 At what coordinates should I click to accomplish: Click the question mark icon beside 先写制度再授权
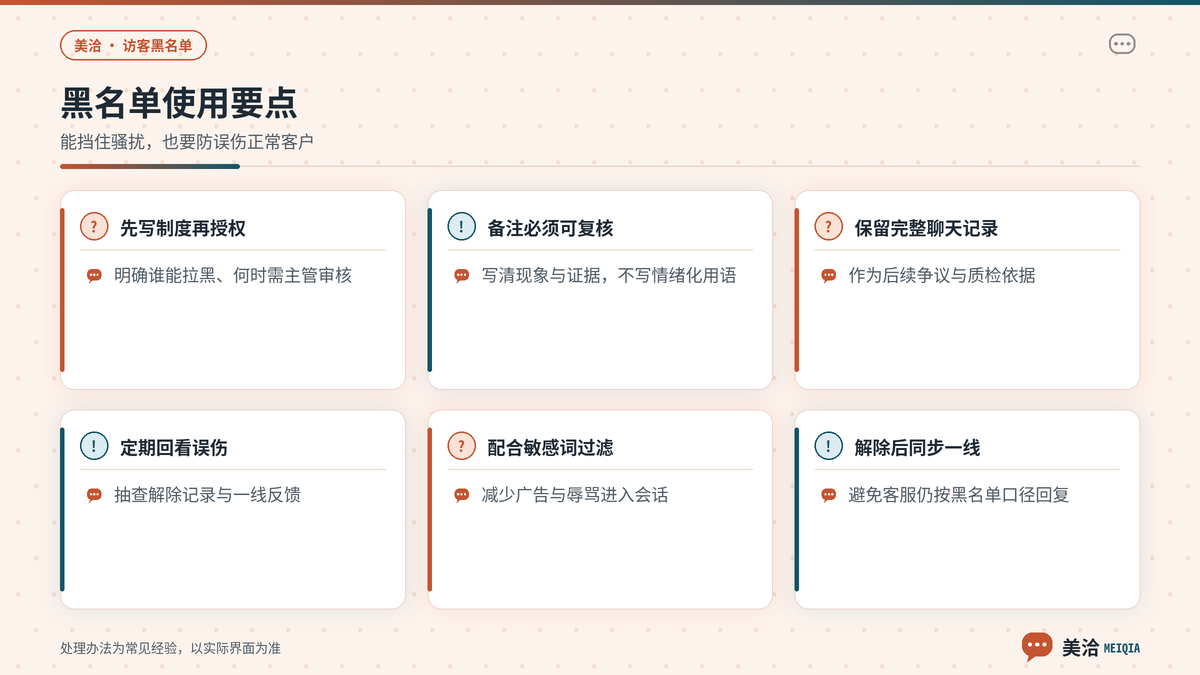[x=94, y=227]
